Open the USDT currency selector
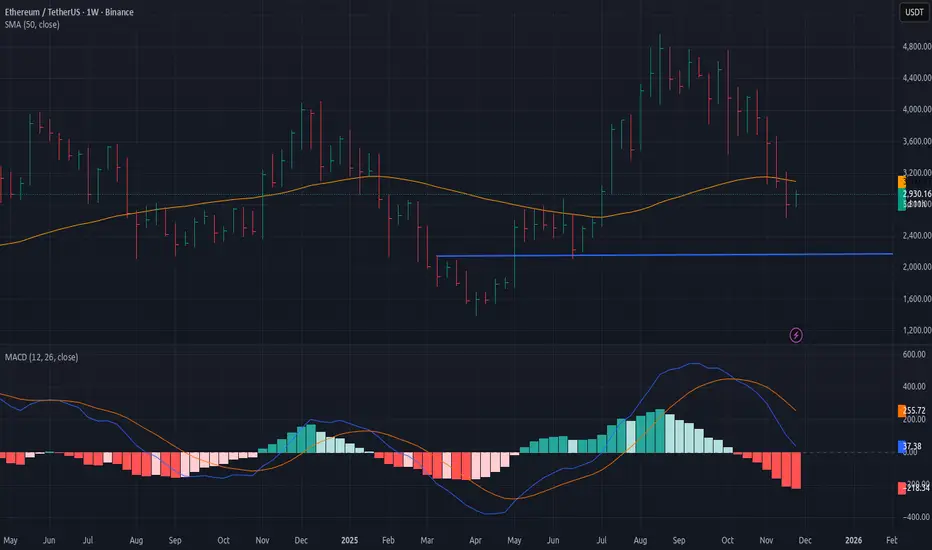 tap(914, 12)
